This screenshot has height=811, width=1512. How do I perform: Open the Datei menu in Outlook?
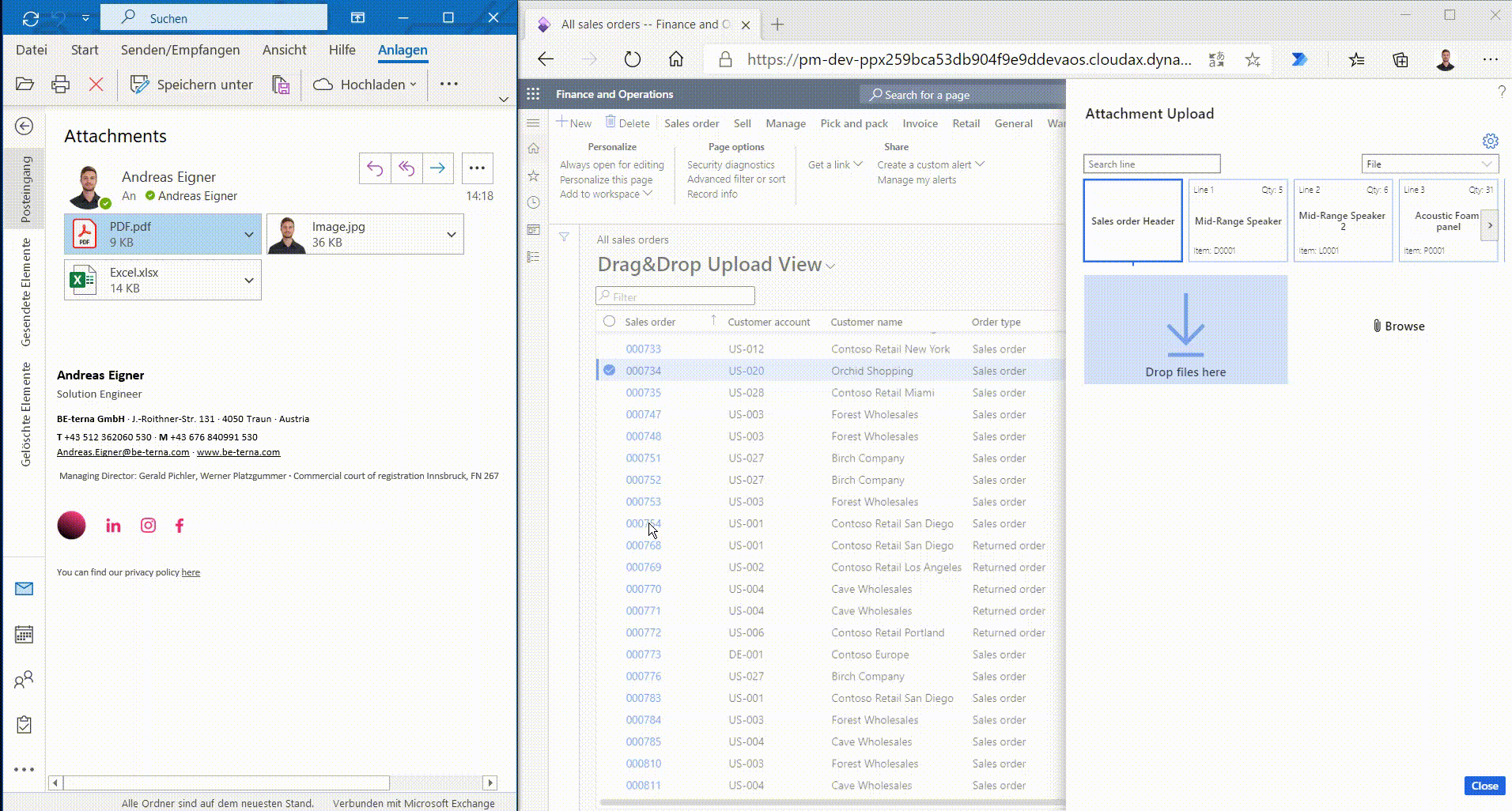tap(32, 50)
